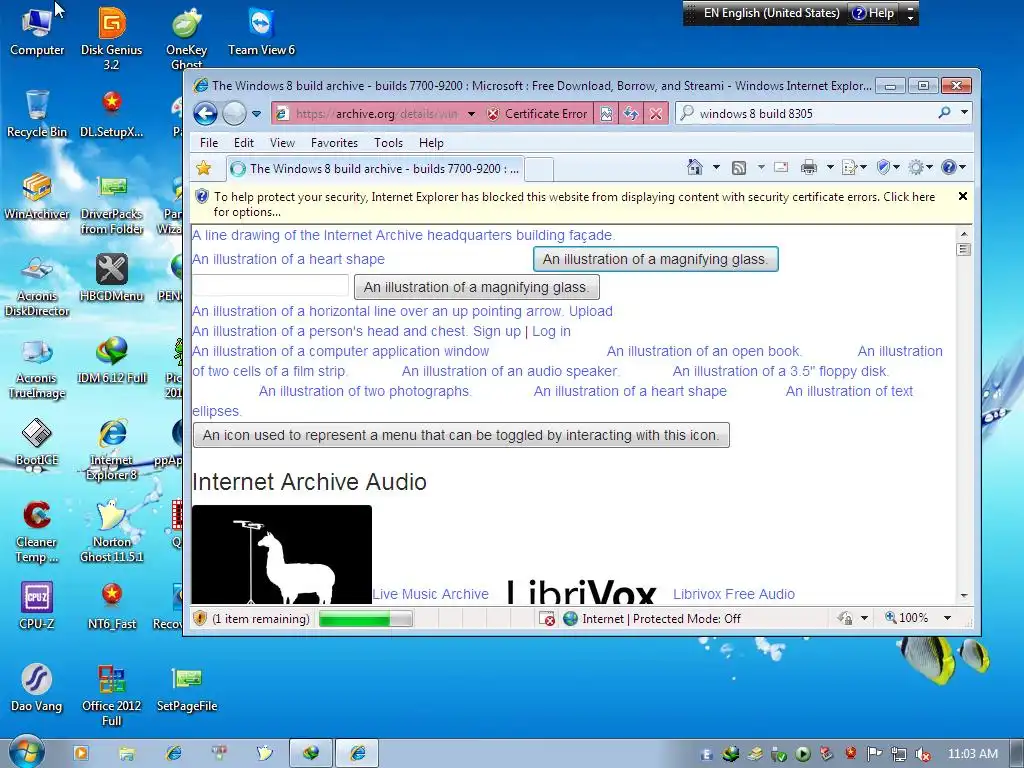Expand the address bar autocomplete arrow
1024x768 pixels.
(x=472, y=114)
